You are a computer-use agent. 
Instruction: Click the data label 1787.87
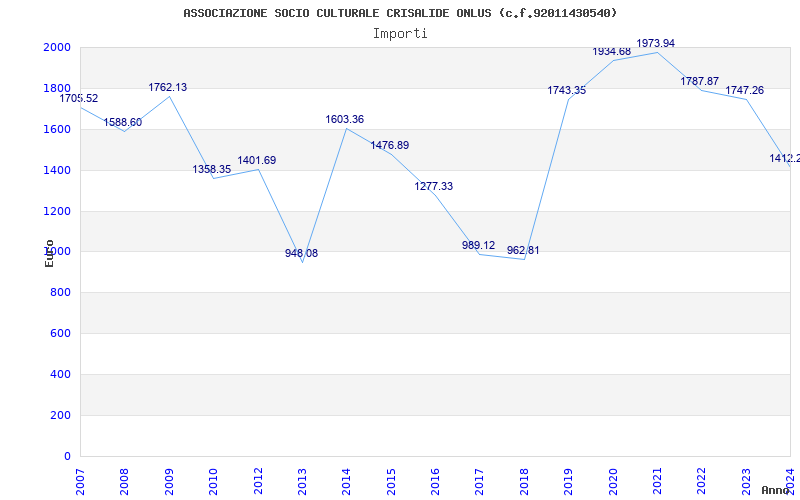699,81
